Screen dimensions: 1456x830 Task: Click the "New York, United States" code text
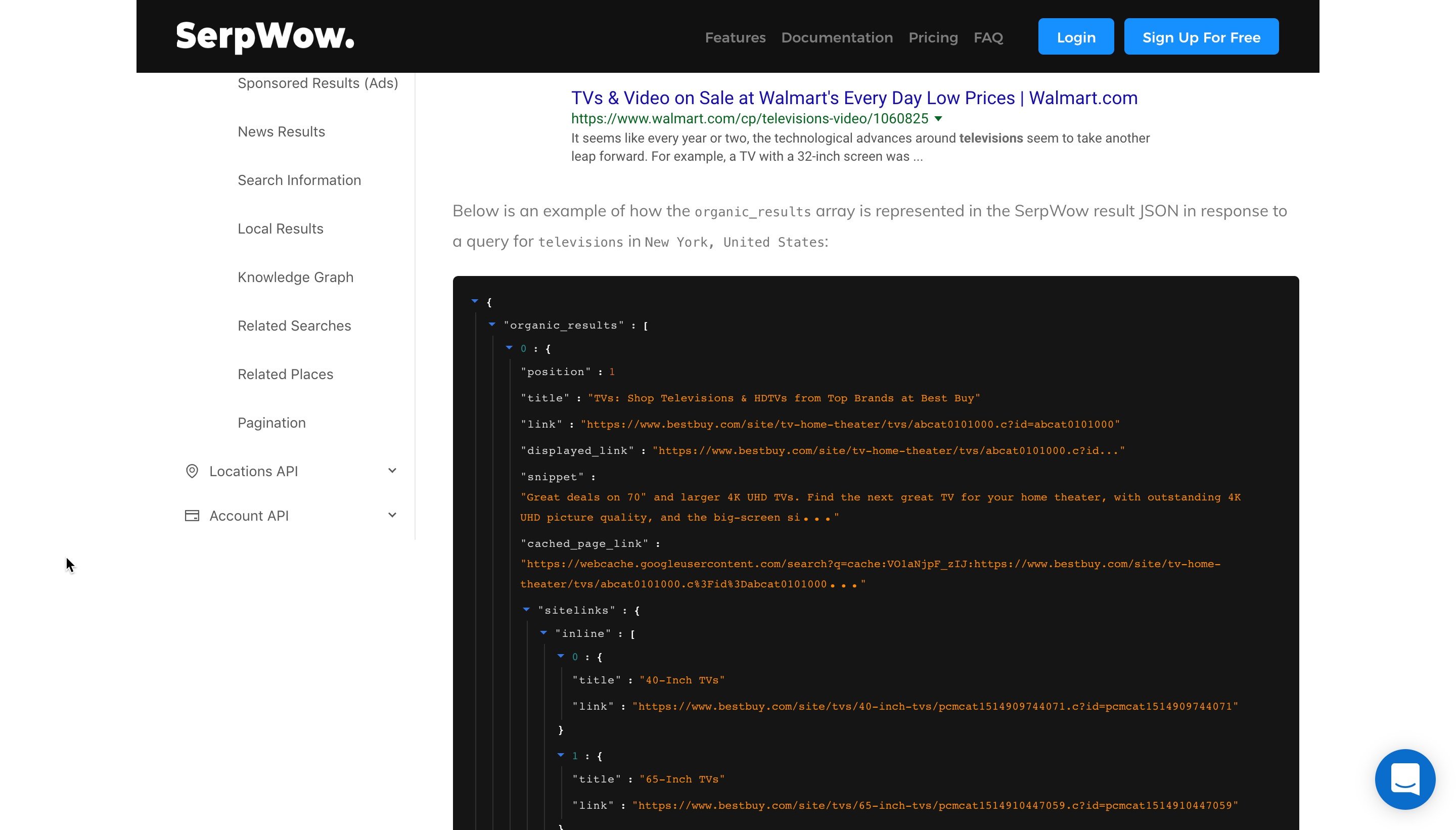coord(734,242)
